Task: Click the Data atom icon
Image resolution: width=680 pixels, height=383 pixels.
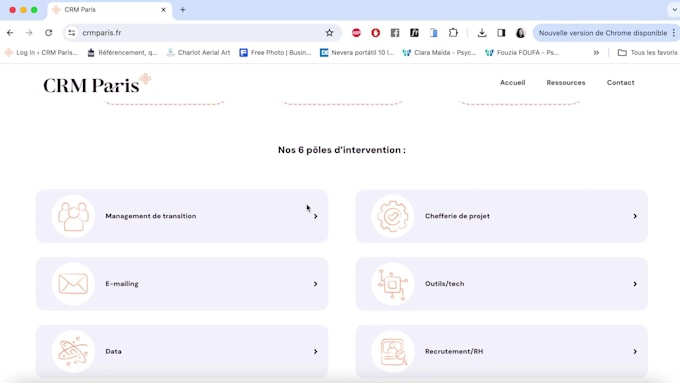Action: pyautogui.click(x=73, y=351)
